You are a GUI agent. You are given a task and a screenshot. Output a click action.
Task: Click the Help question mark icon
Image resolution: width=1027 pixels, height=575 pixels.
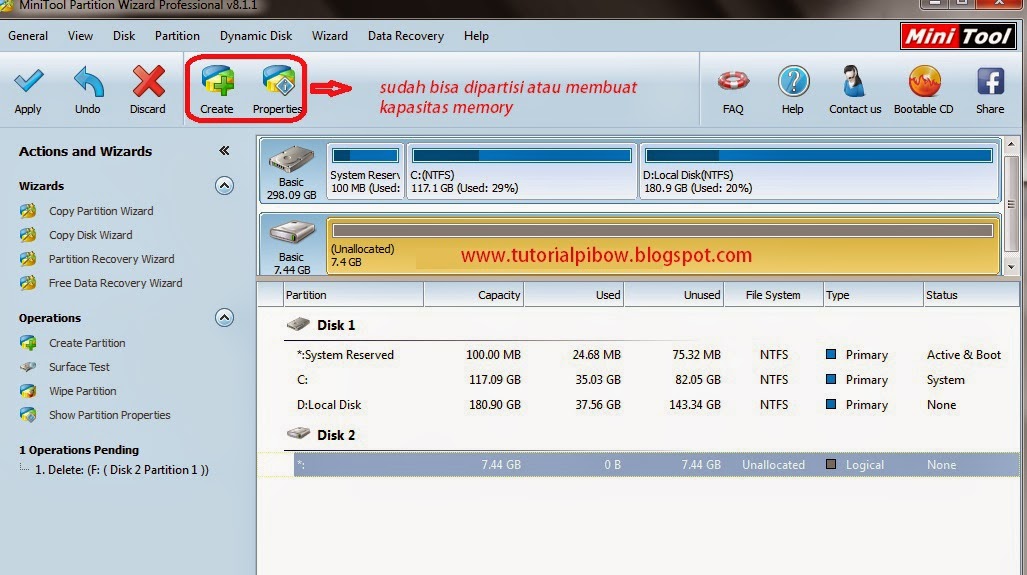click(x=793, y=82)
